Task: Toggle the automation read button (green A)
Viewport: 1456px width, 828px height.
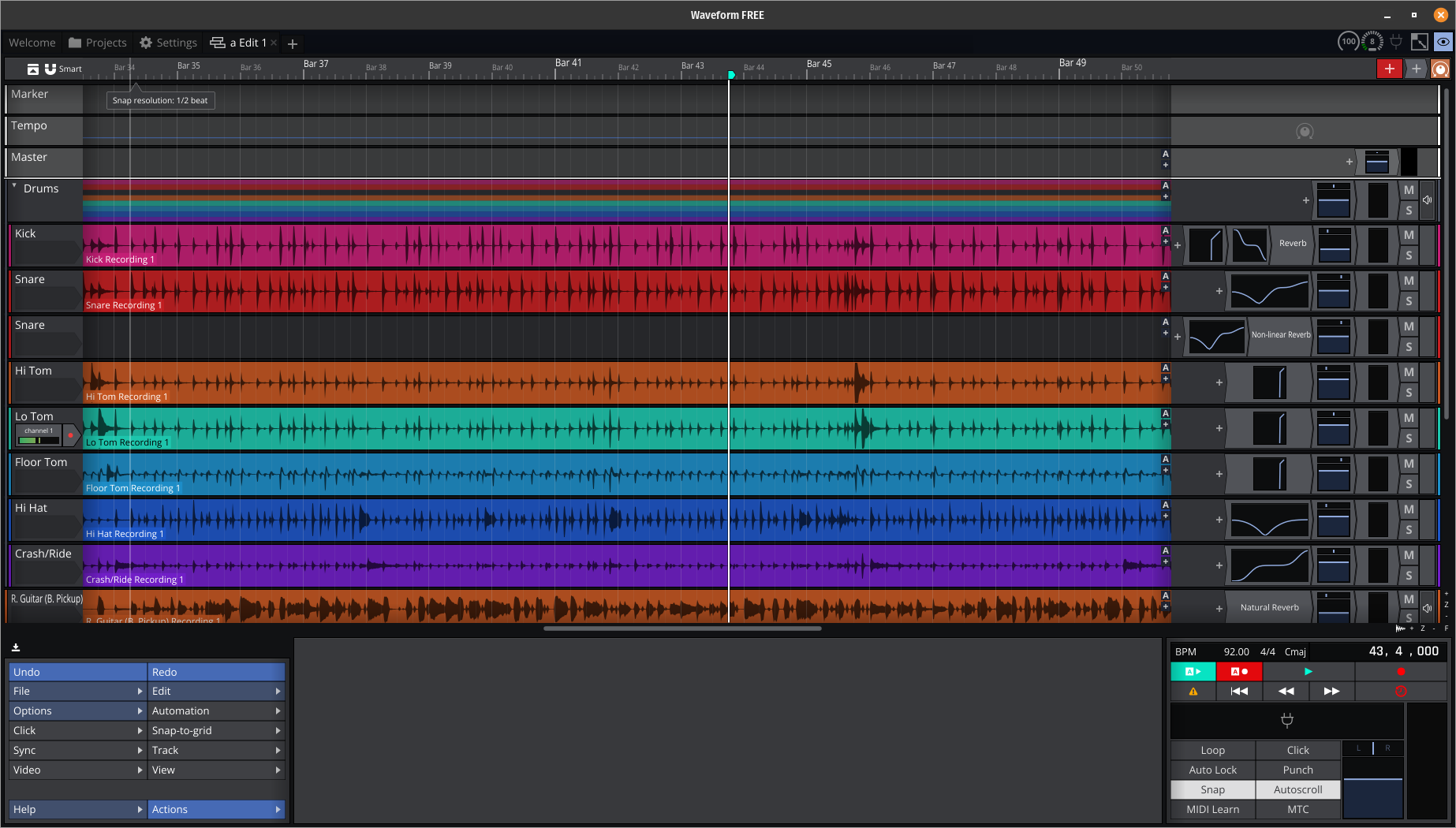Action: (x=1193, y=671)
